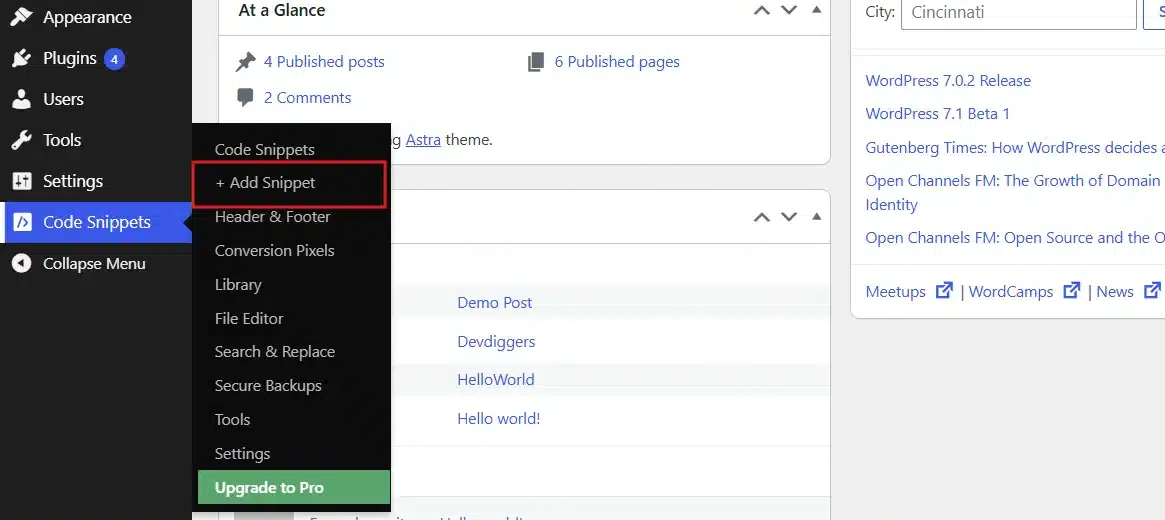
Task: Open WordPress 7.0.2 Release news link
Action: pos(948,80)
